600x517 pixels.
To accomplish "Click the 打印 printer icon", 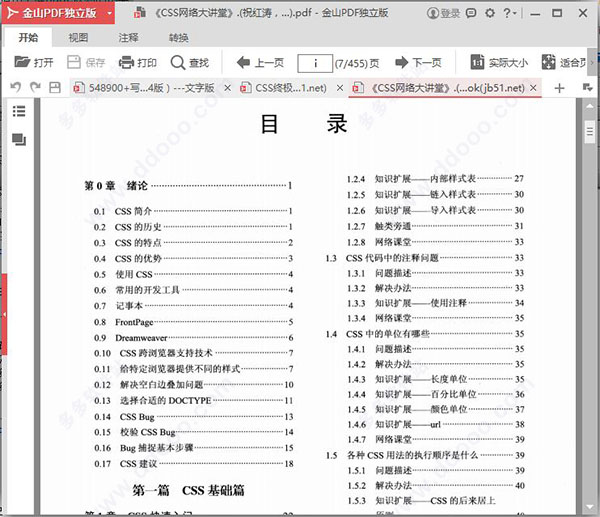I will click(126, 62).
